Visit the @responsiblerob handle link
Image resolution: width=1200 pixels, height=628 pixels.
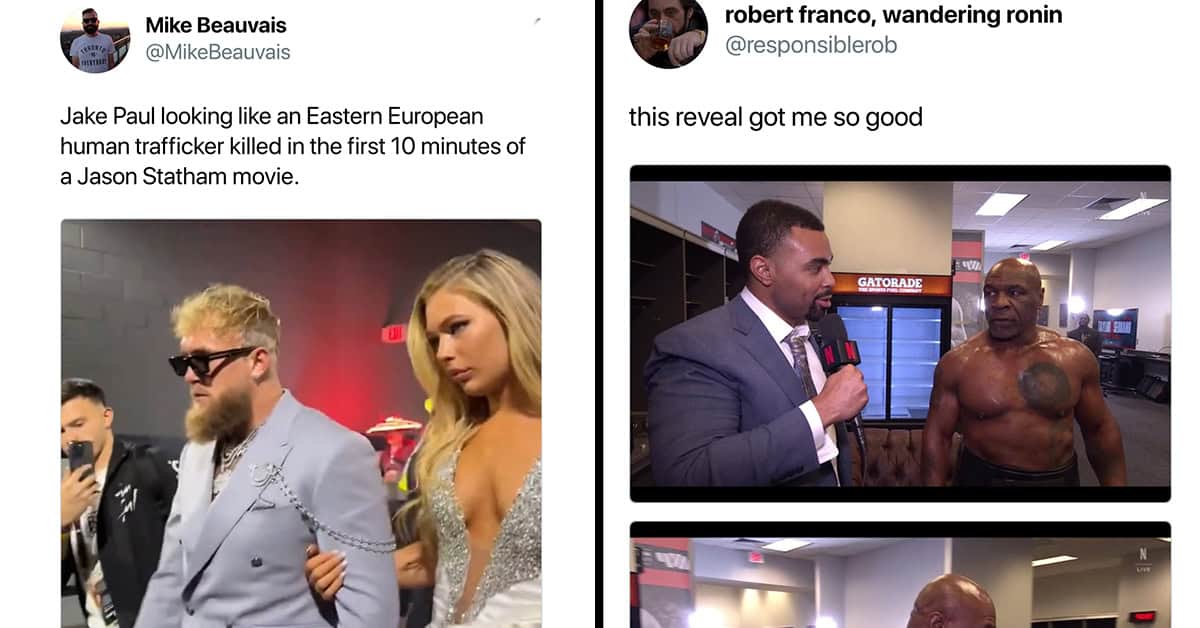(811, 45)
